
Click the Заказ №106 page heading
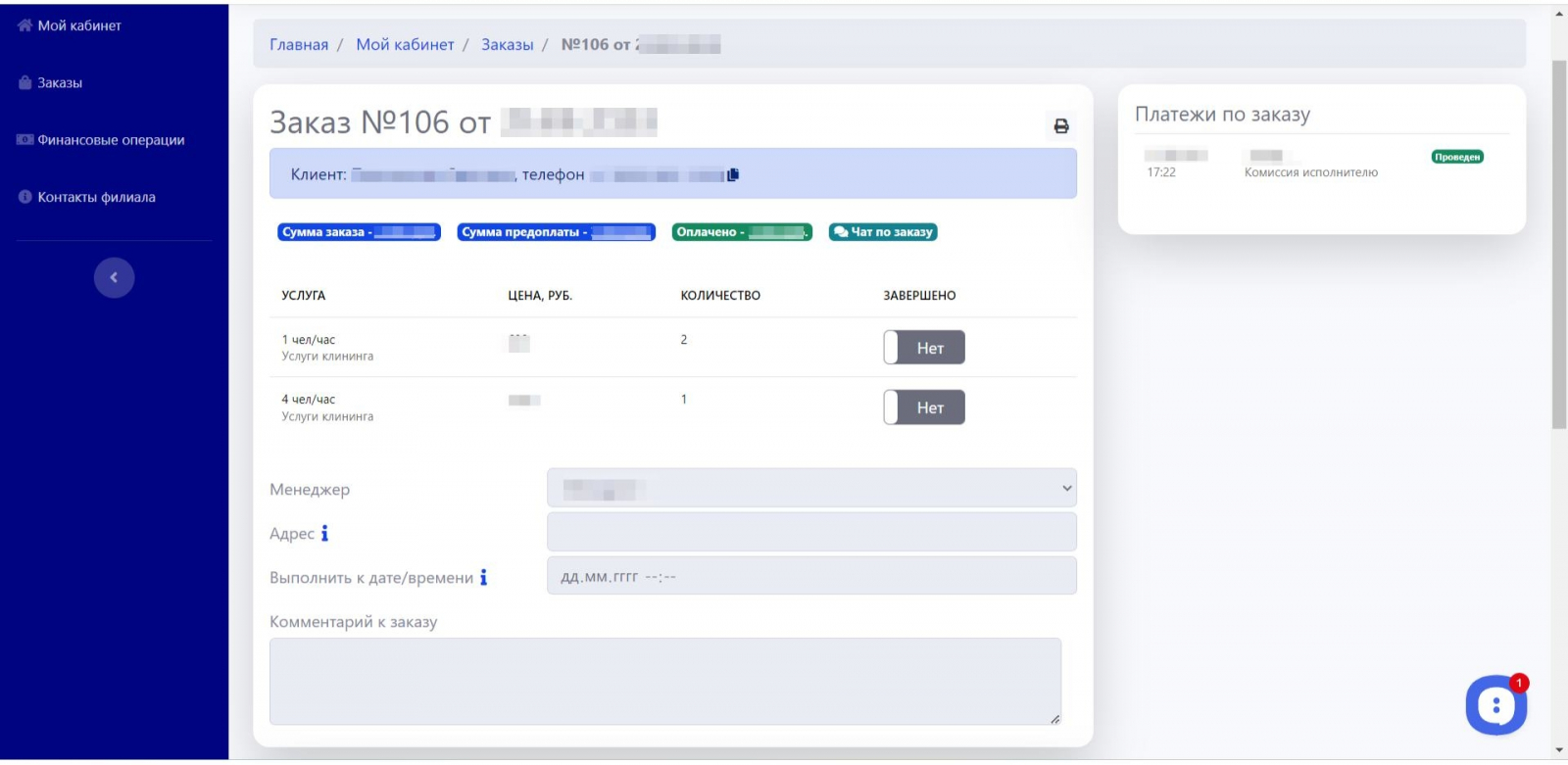pos(464,122)
